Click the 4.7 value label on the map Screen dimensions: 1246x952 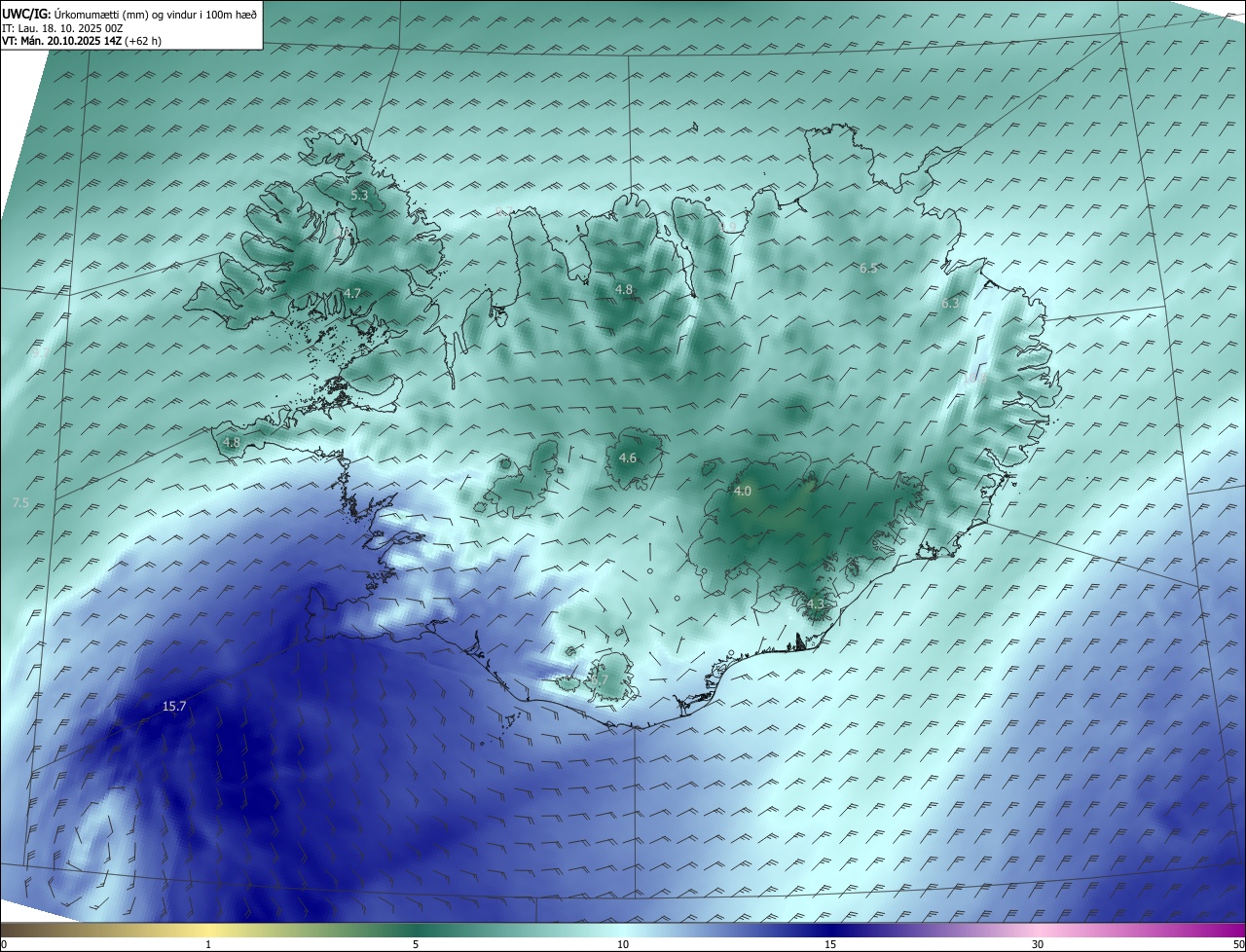(352, 293)
